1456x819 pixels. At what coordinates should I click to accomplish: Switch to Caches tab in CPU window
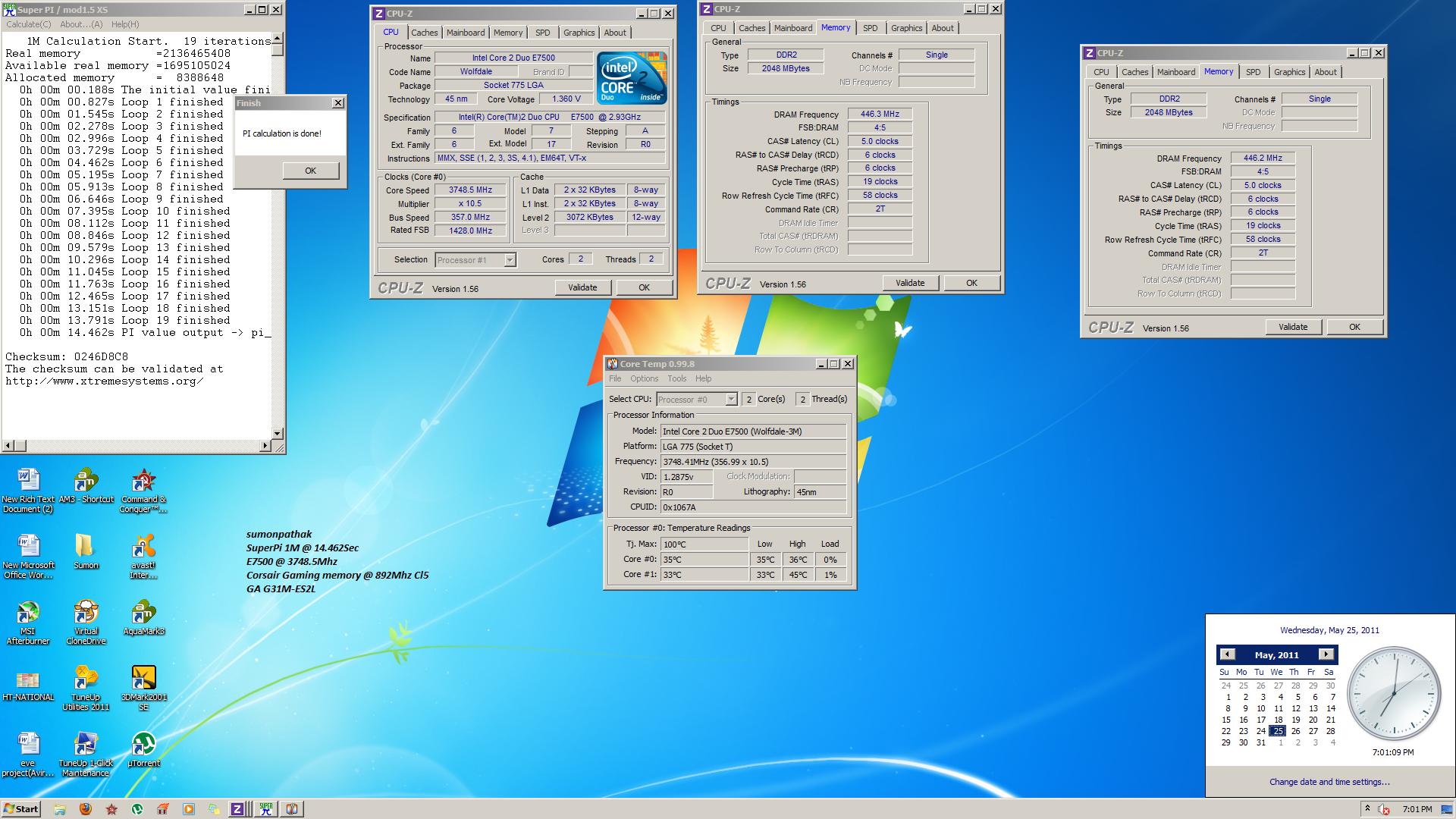tap(424, 33)
